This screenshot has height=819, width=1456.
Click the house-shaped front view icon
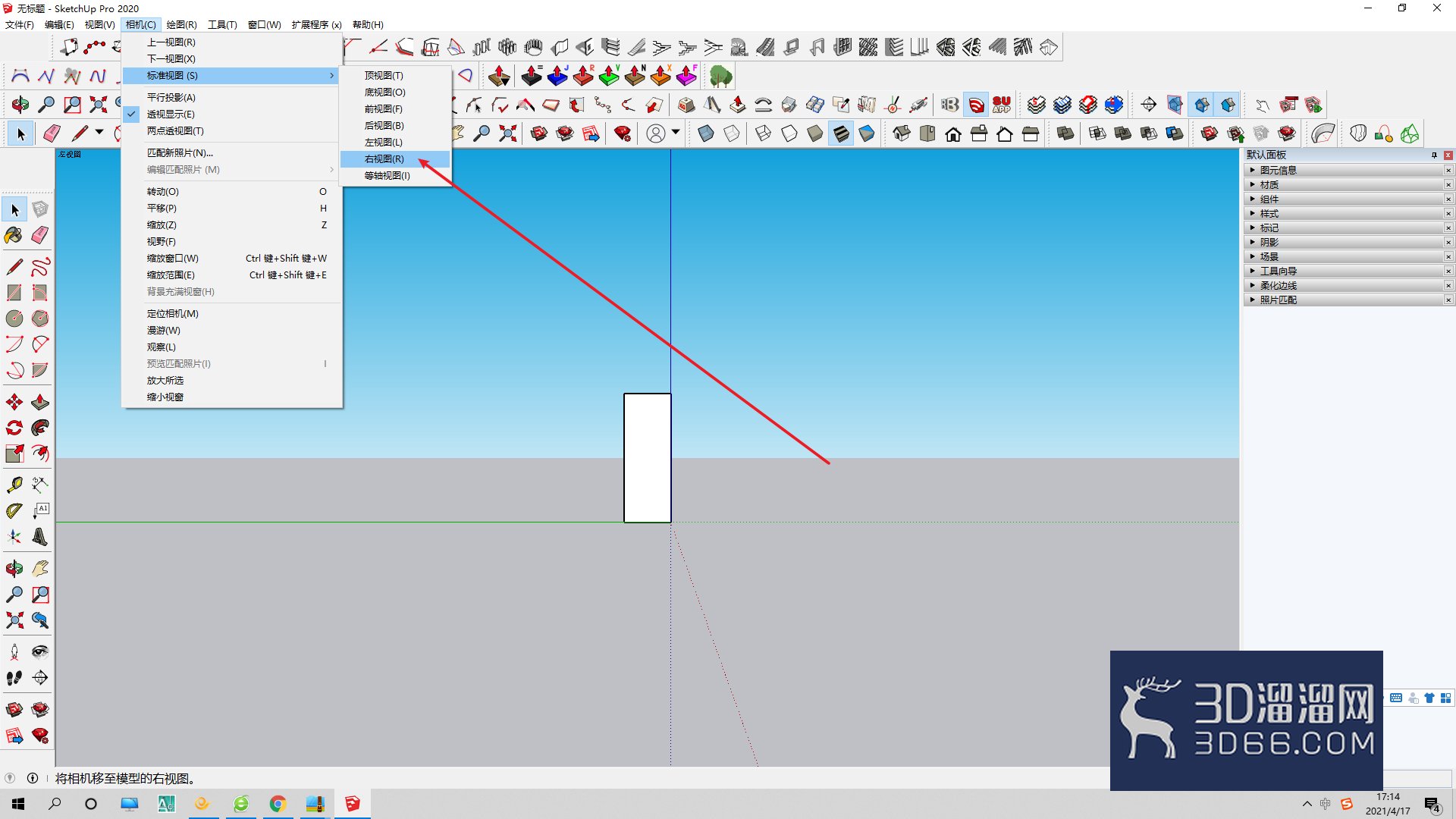click(953, 134)
